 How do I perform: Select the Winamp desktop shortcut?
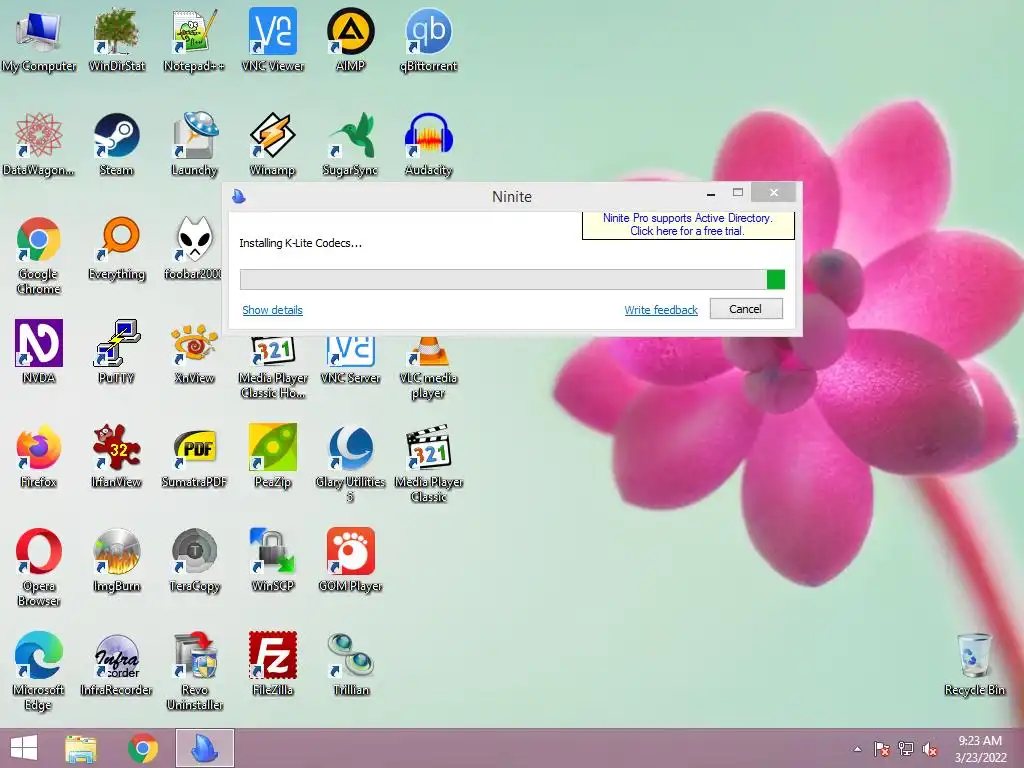[x=272, y=145]
